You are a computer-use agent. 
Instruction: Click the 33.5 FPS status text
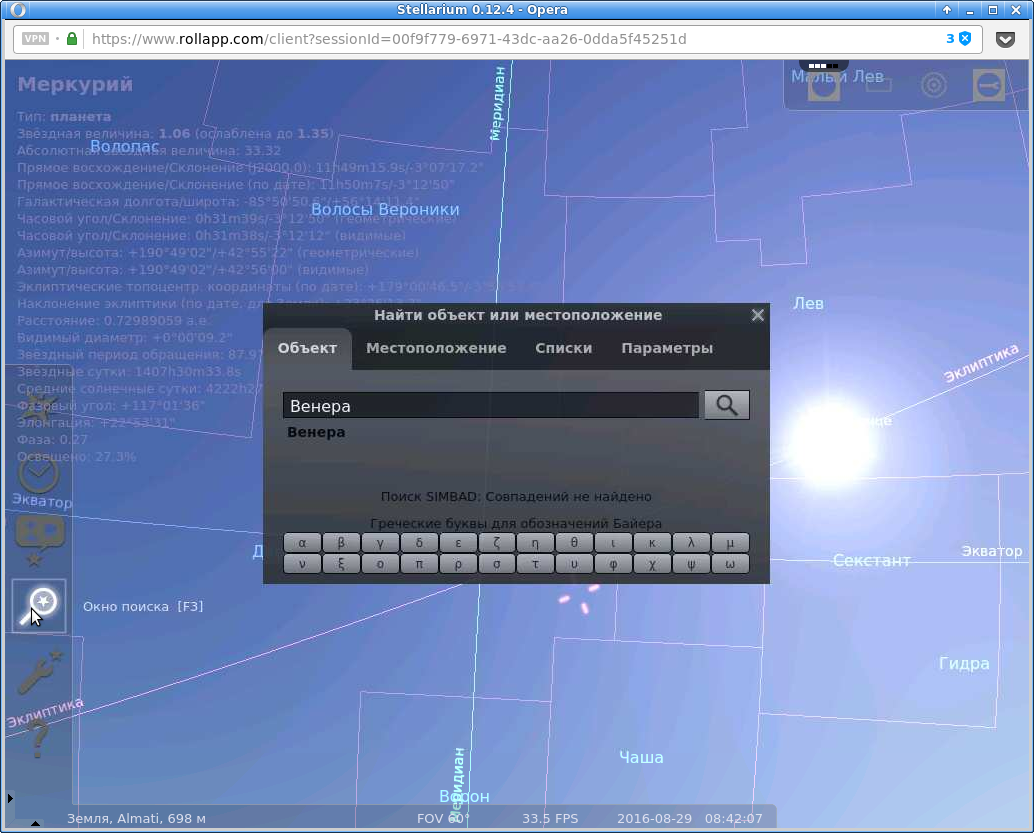(550, 818)
